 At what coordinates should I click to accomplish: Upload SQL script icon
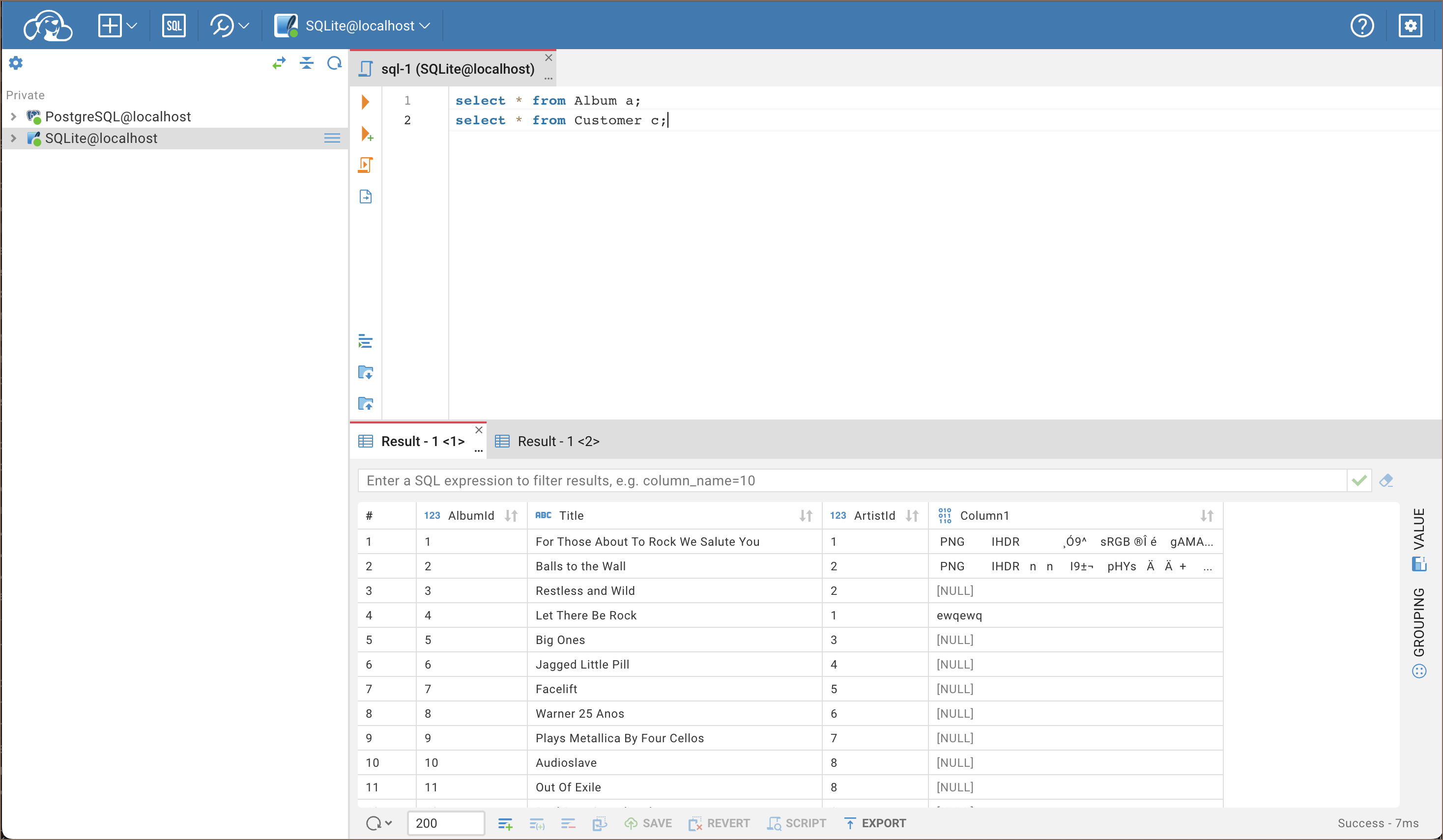(365, 403)
